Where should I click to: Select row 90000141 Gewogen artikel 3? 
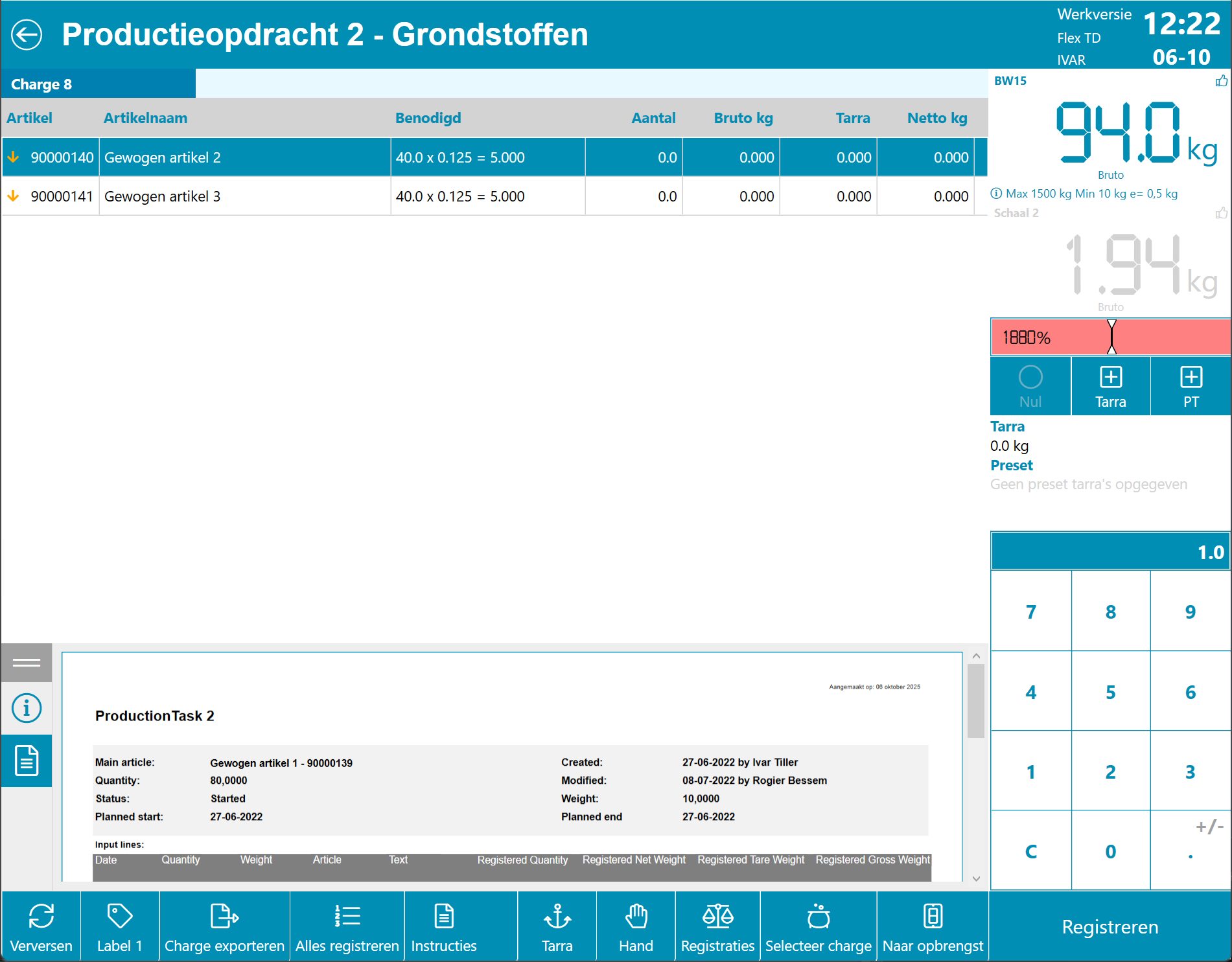click(494, 196)
